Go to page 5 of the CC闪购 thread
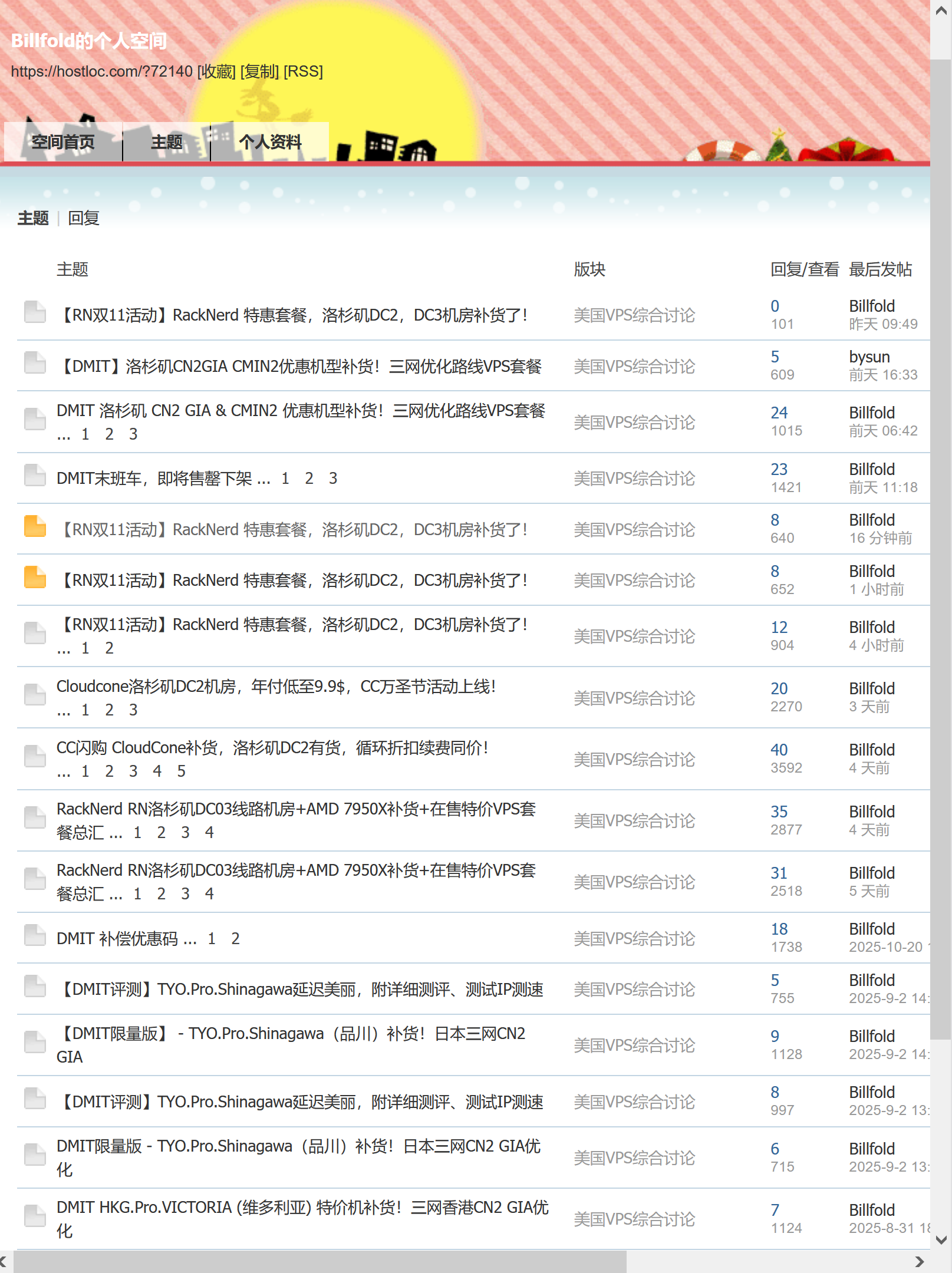This screenshot has height=1273, width=952. tap(182, 771)
